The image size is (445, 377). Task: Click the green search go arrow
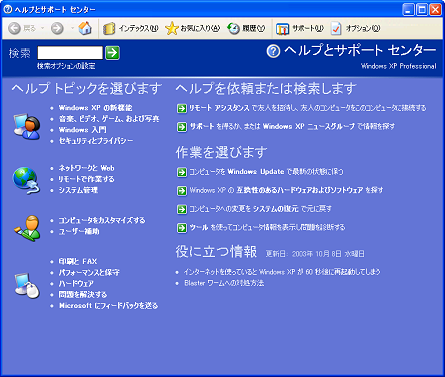[112, 53]
